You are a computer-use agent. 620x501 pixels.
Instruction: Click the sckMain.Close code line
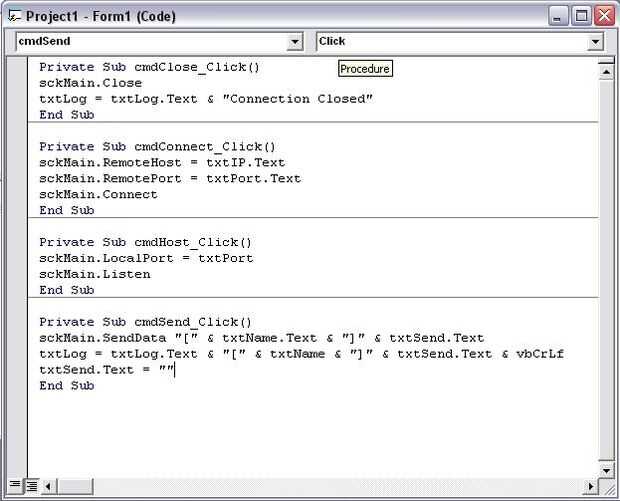click(91, 83)
